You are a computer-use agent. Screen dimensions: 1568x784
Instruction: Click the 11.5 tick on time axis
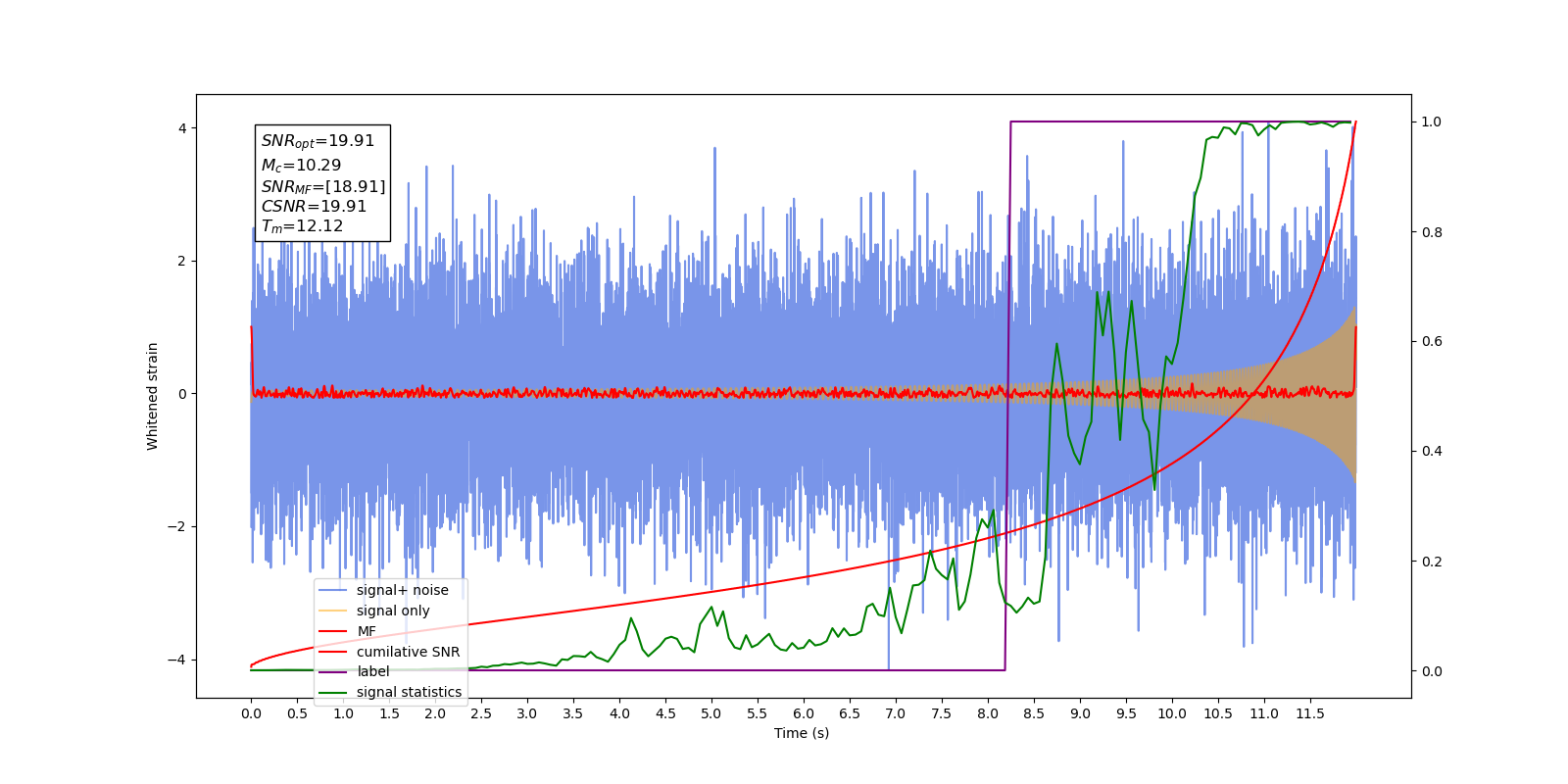[1310, 713]
